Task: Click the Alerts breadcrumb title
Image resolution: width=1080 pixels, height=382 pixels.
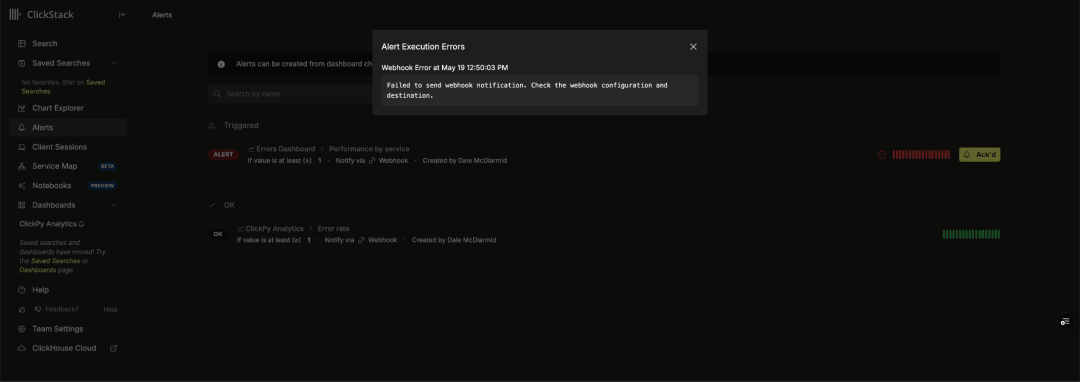Action: pos(162,14)
